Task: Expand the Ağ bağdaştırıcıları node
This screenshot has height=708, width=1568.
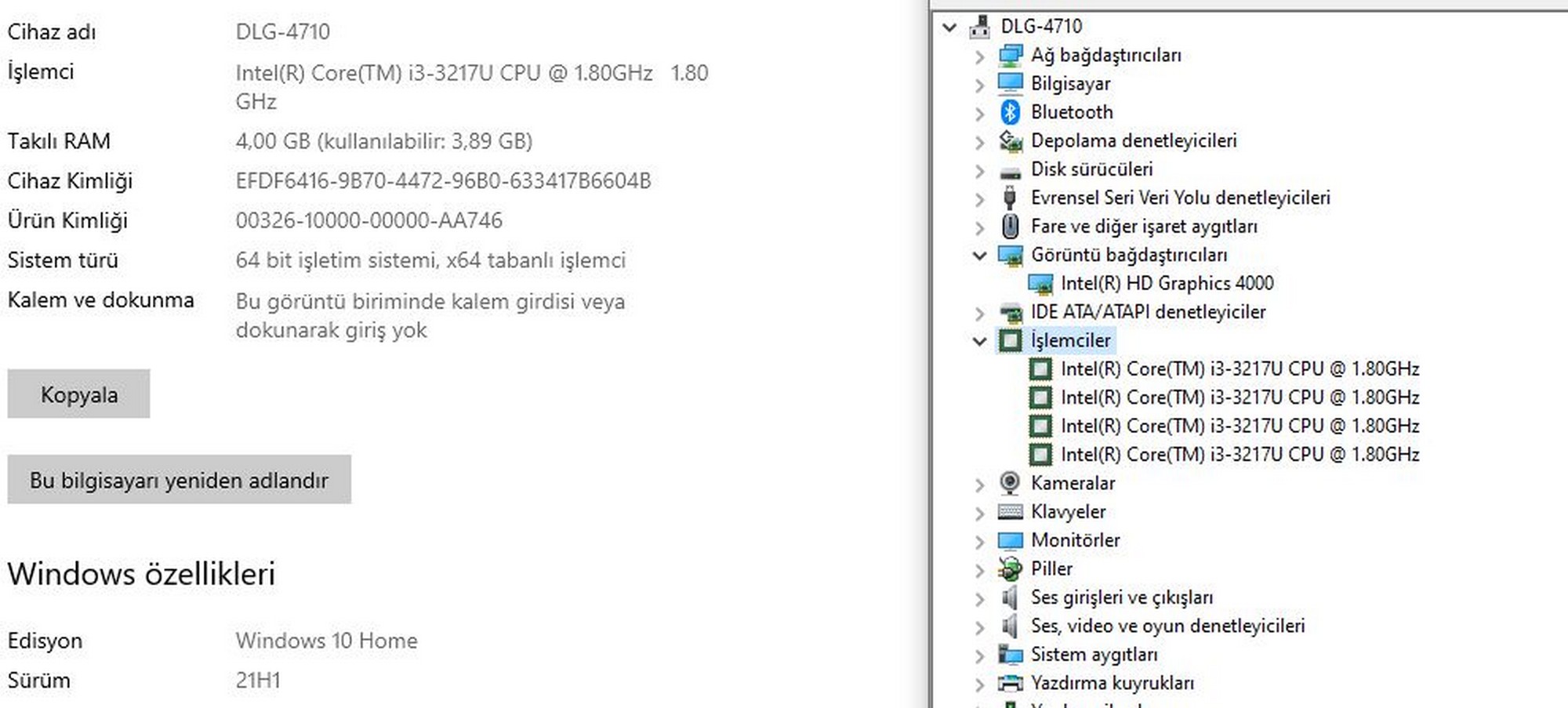Action: [979, 56]
